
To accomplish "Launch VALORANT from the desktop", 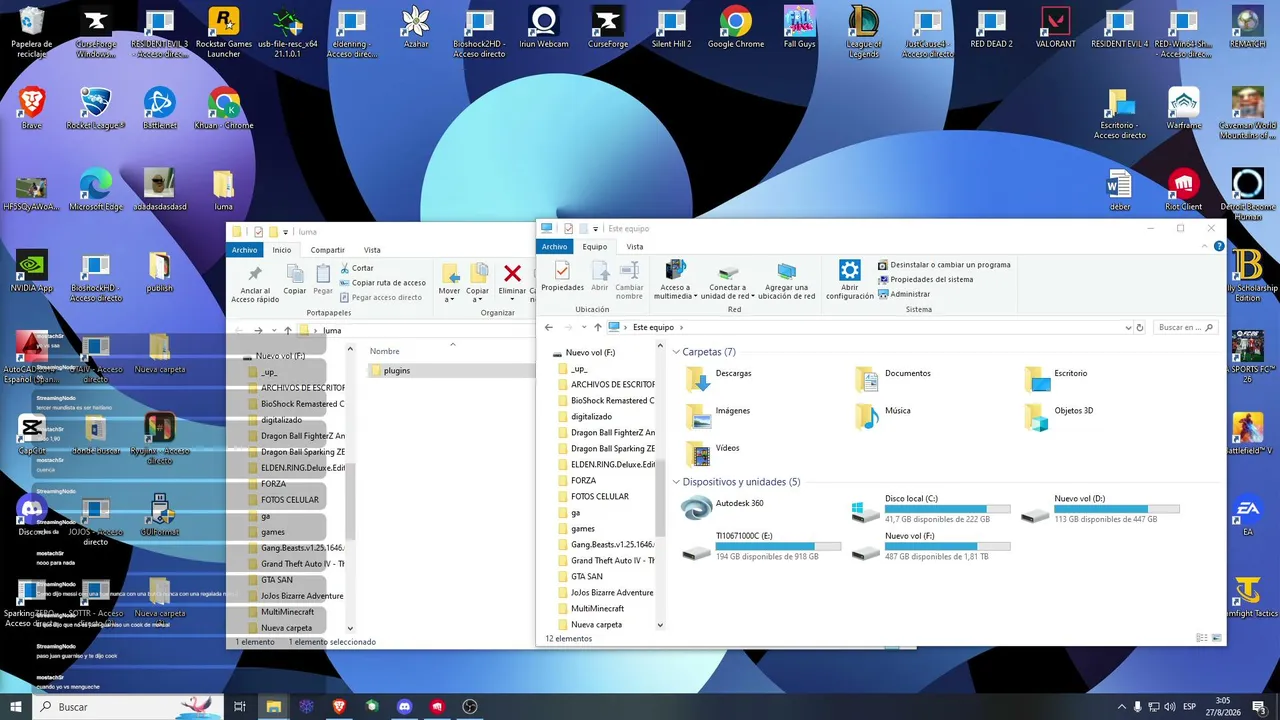I will [1056, 28].
